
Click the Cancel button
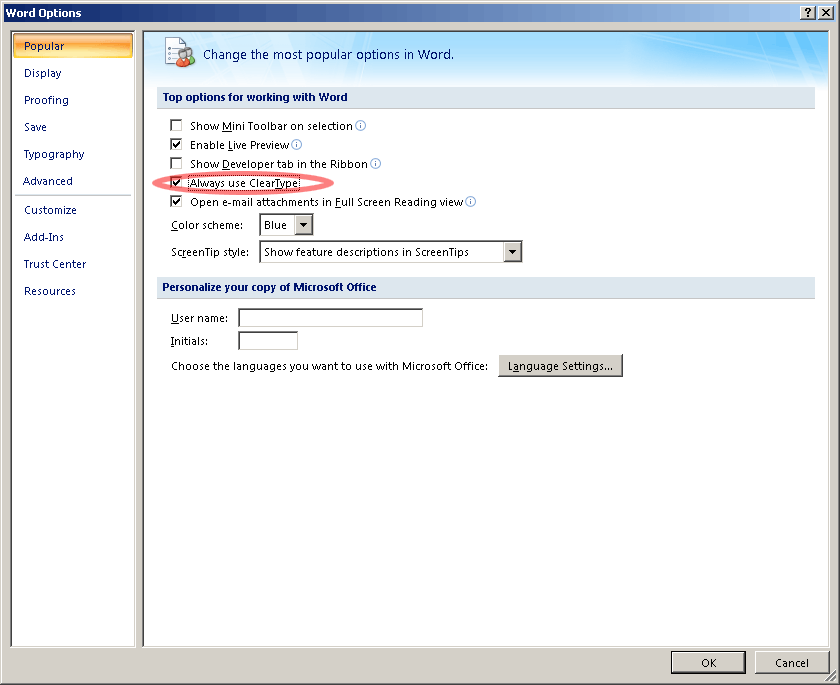click(x=792, y=663)
